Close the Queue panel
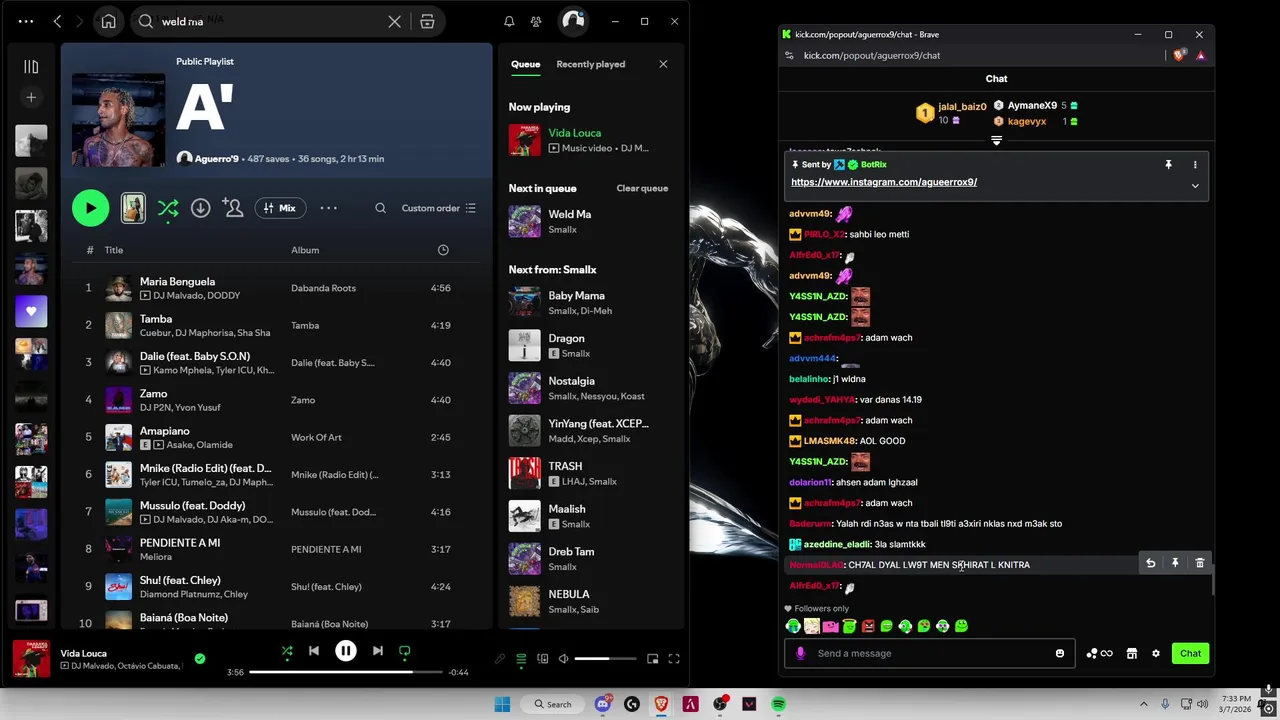Viewport: 1280px width, 720px height. pos(663,64)
